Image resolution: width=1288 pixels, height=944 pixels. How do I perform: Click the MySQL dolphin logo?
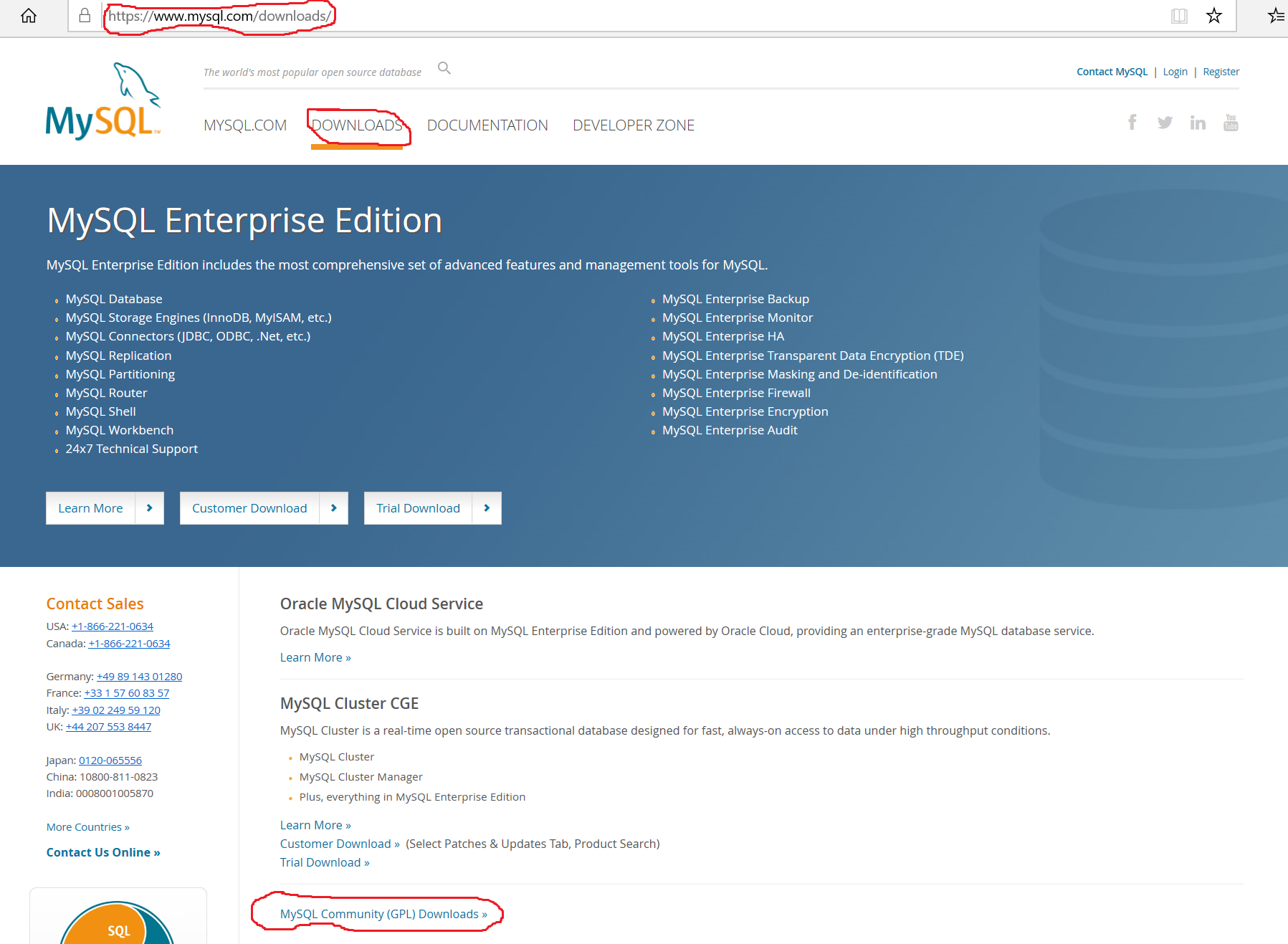tap(103, 101)
